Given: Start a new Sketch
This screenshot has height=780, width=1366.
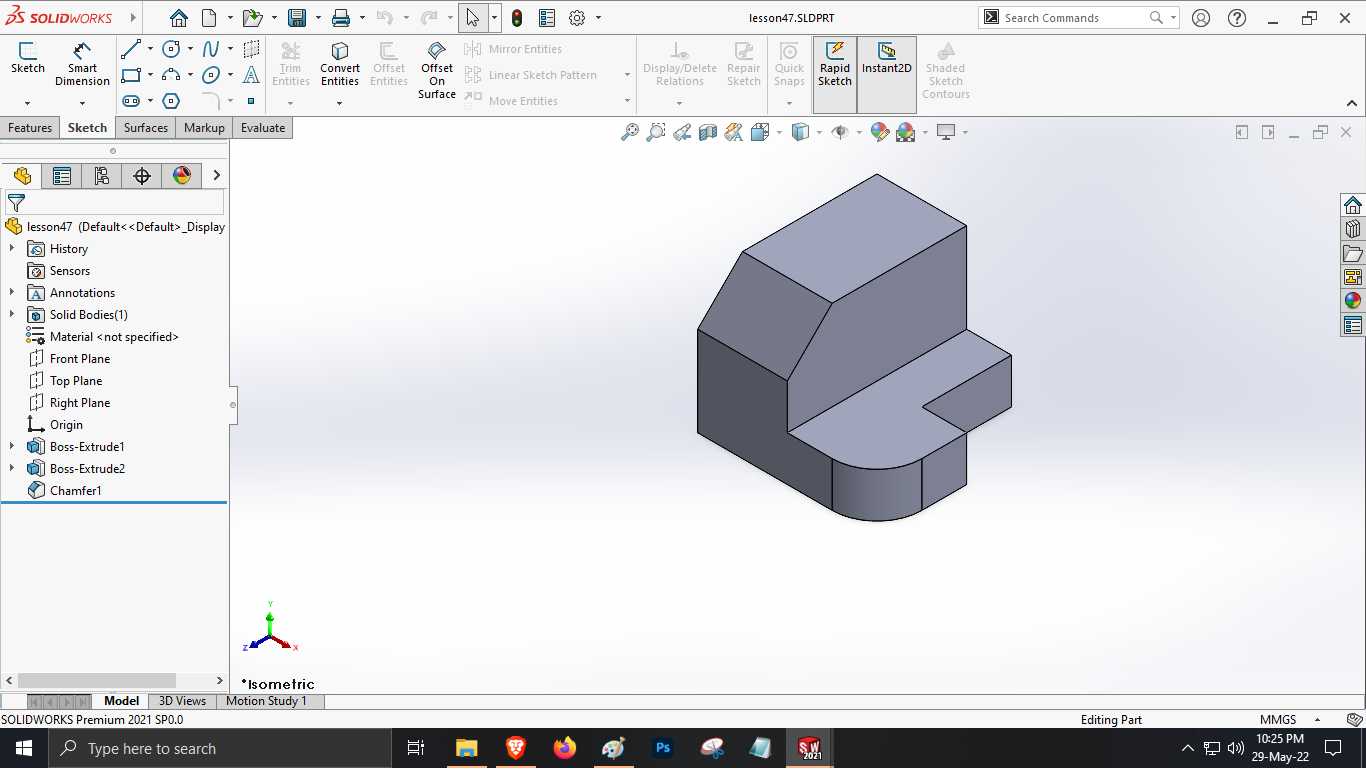Looking at the screenshot, I should tap(27, 58).
